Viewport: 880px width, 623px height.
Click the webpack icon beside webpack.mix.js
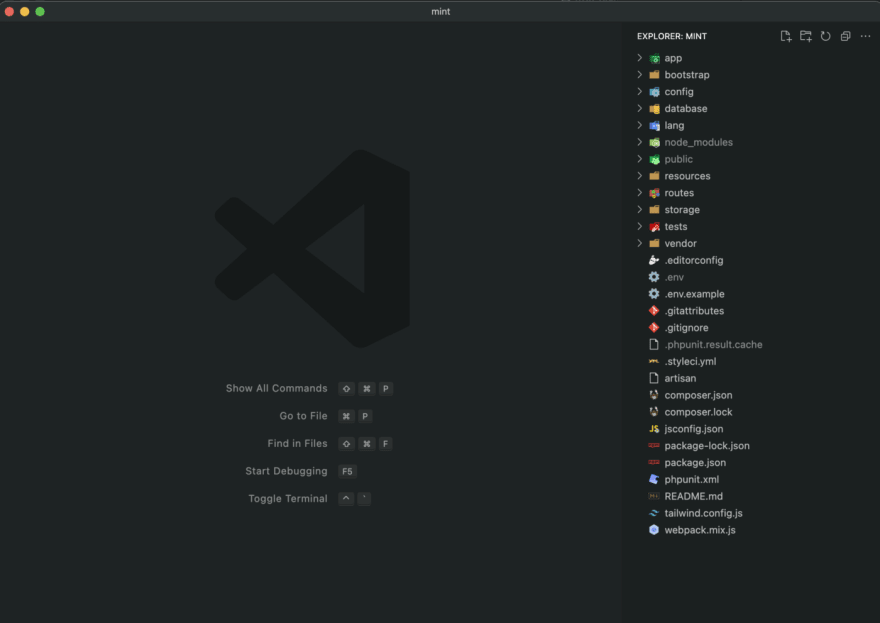pyautogui.click(x=654, y=530)
